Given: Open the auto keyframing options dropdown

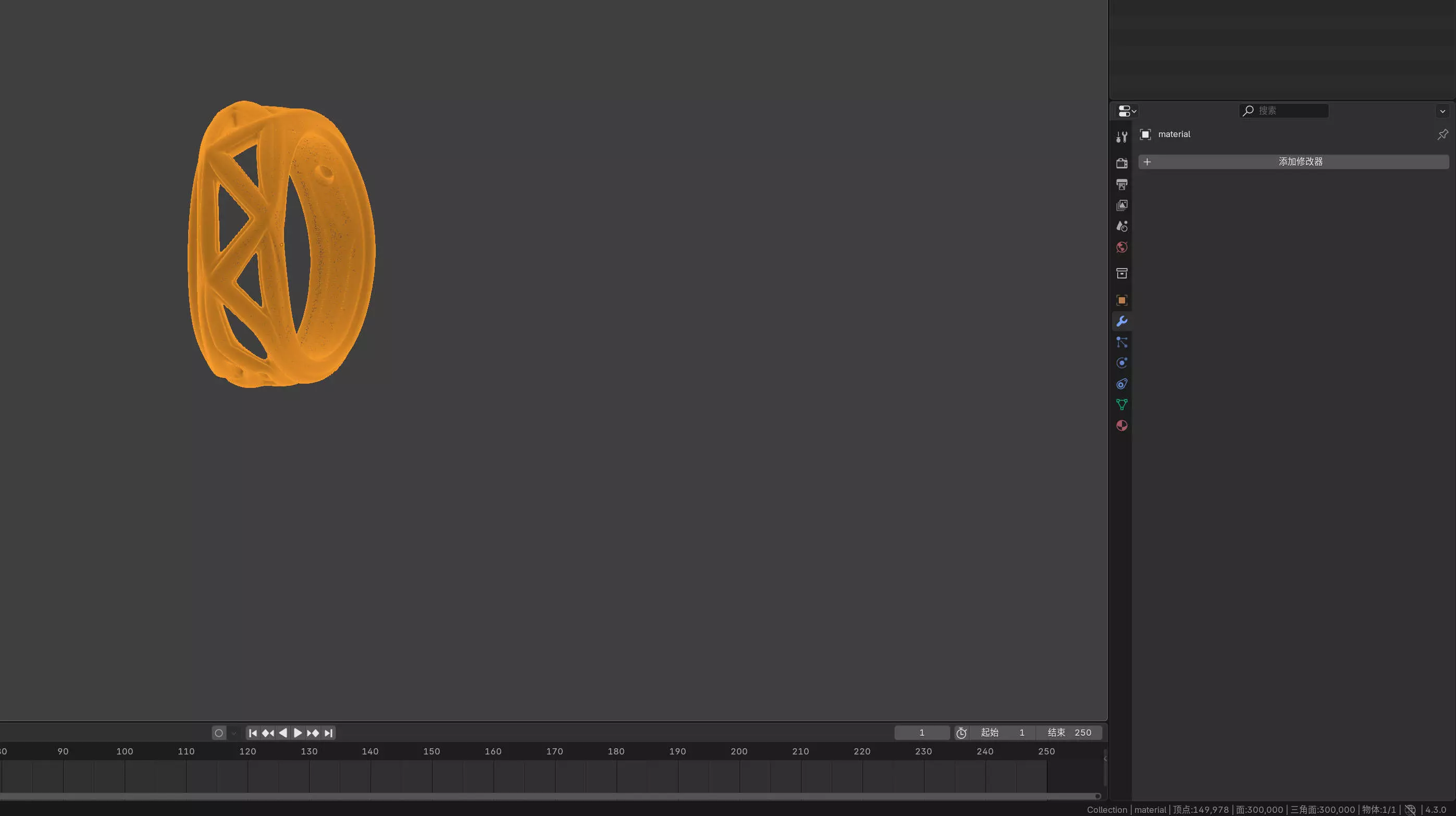Looking at the screenshot, I should tap(234, 733).
